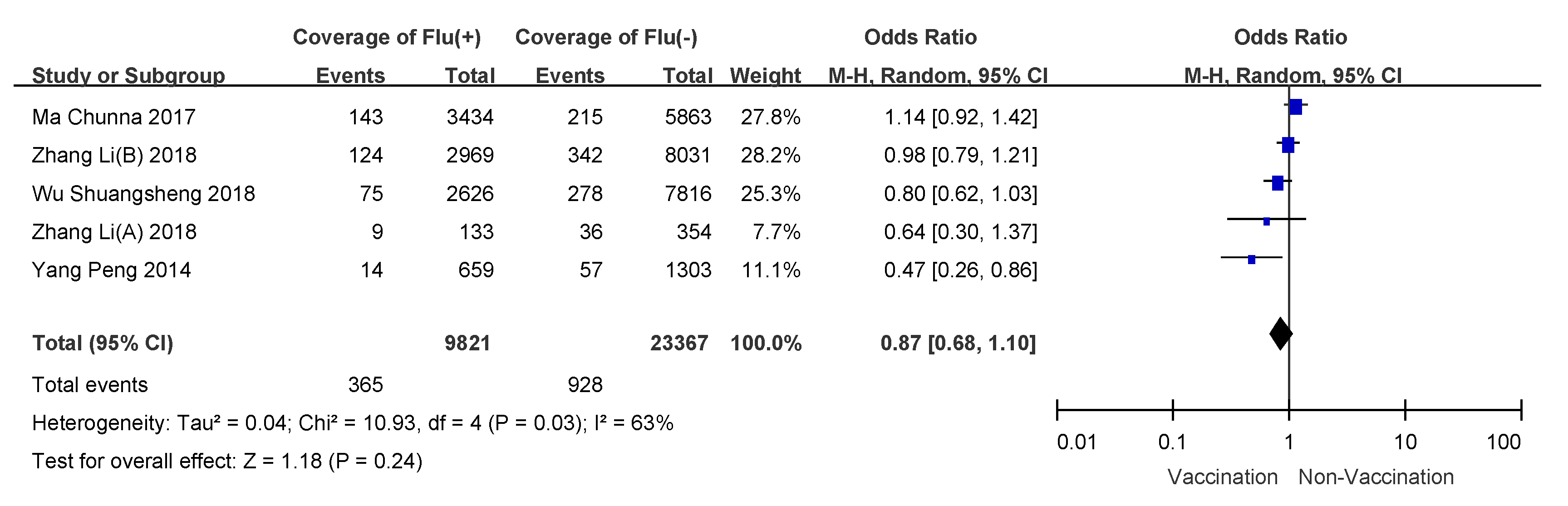Image resolution: width=1568 pixels, height=506 pixels.
Task: Click the Yang Peng 2014 study name
Action: [111, 270]
